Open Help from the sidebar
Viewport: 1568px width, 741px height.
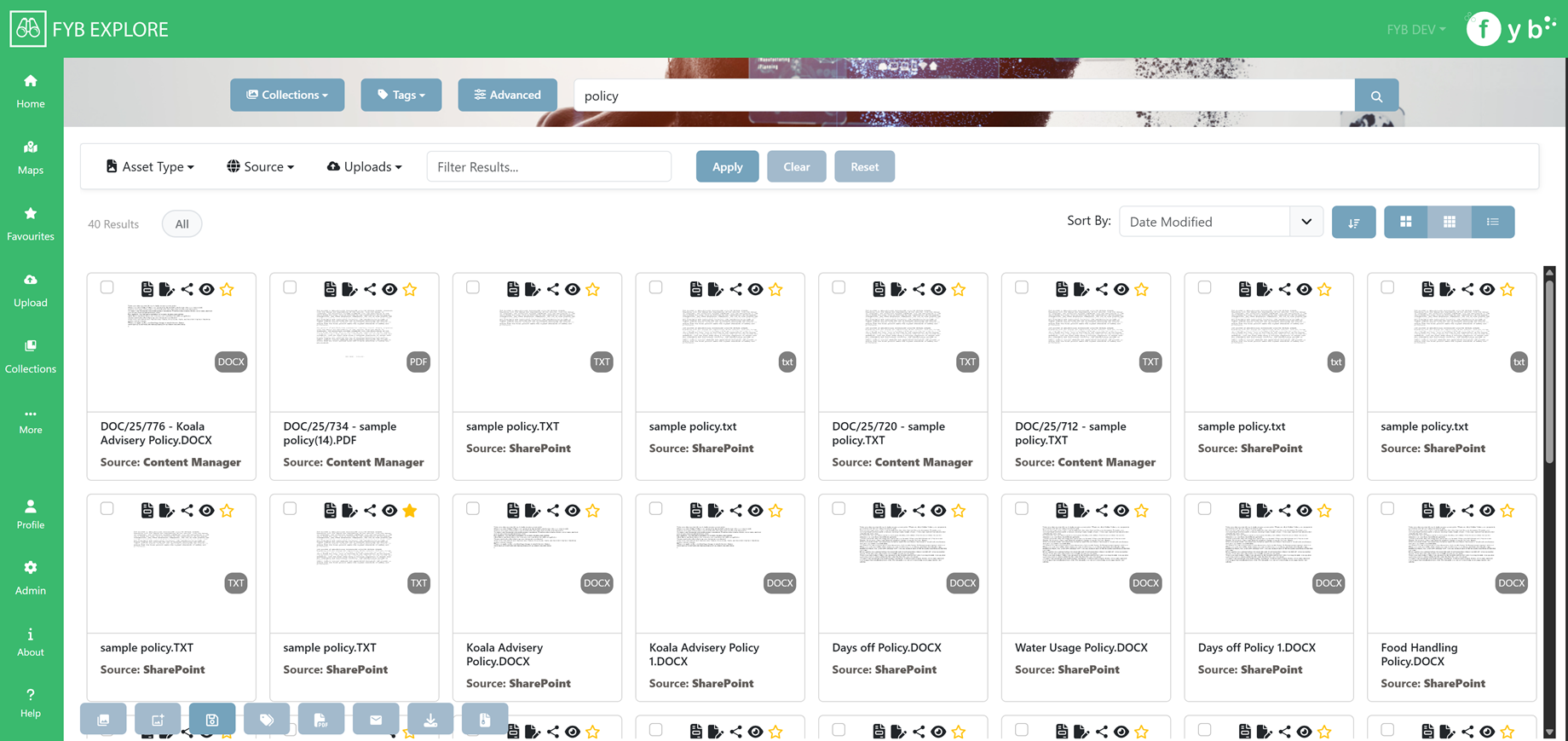click(31, 703)
